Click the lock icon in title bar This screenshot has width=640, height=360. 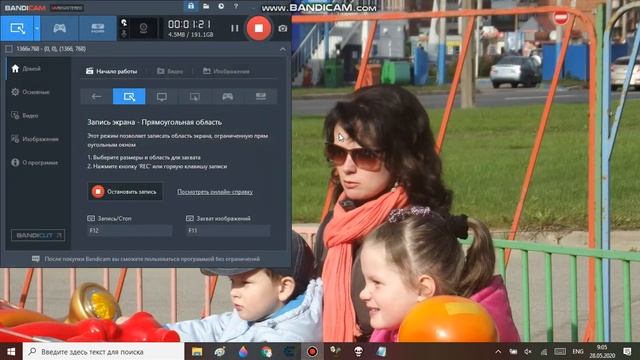(191, 6)
